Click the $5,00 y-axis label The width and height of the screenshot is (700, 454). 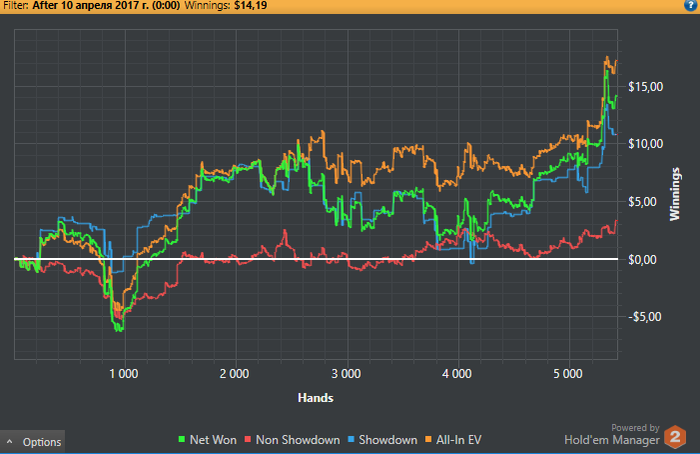pos(642,202)
